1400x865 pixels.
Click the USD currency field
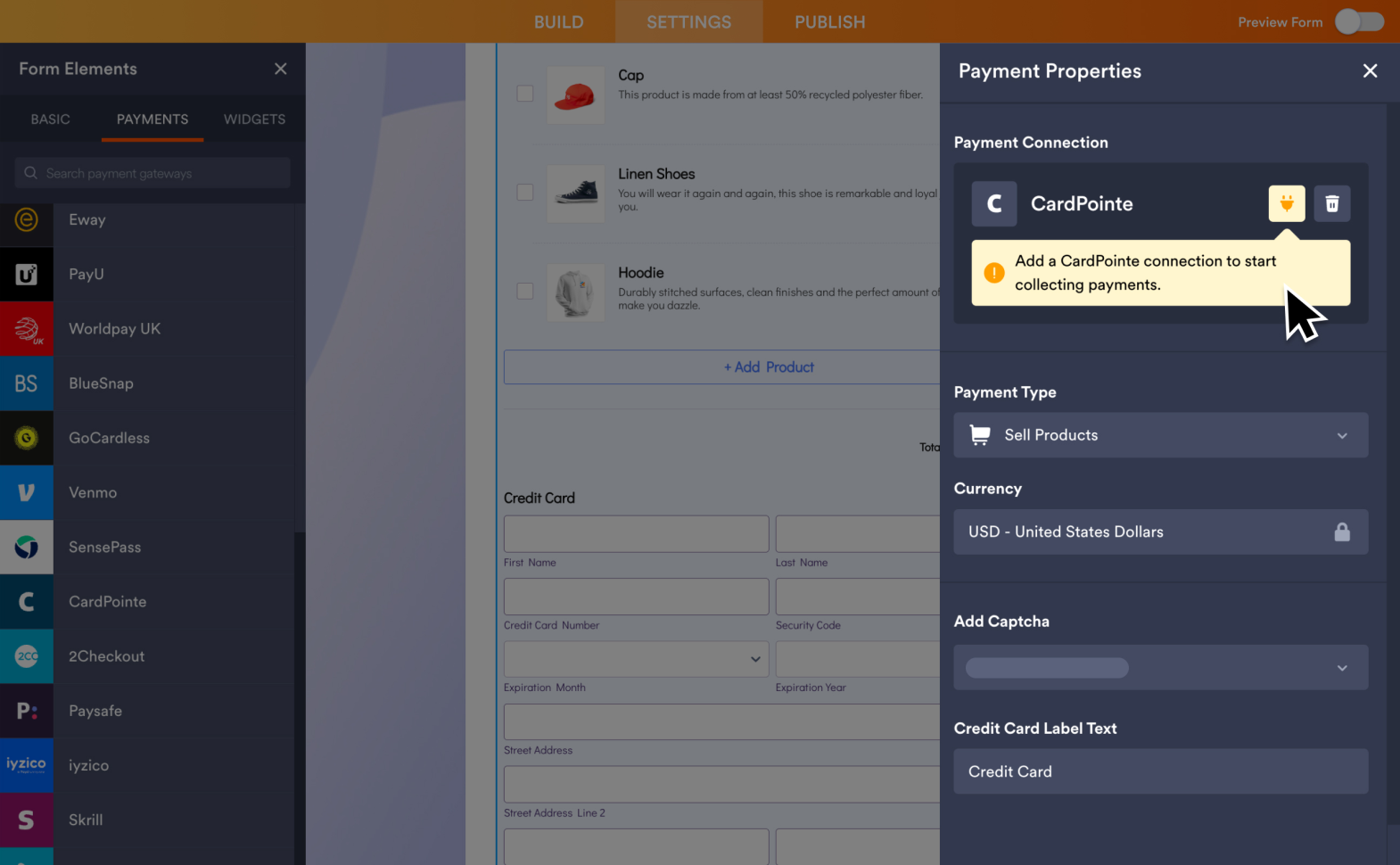1161,531
